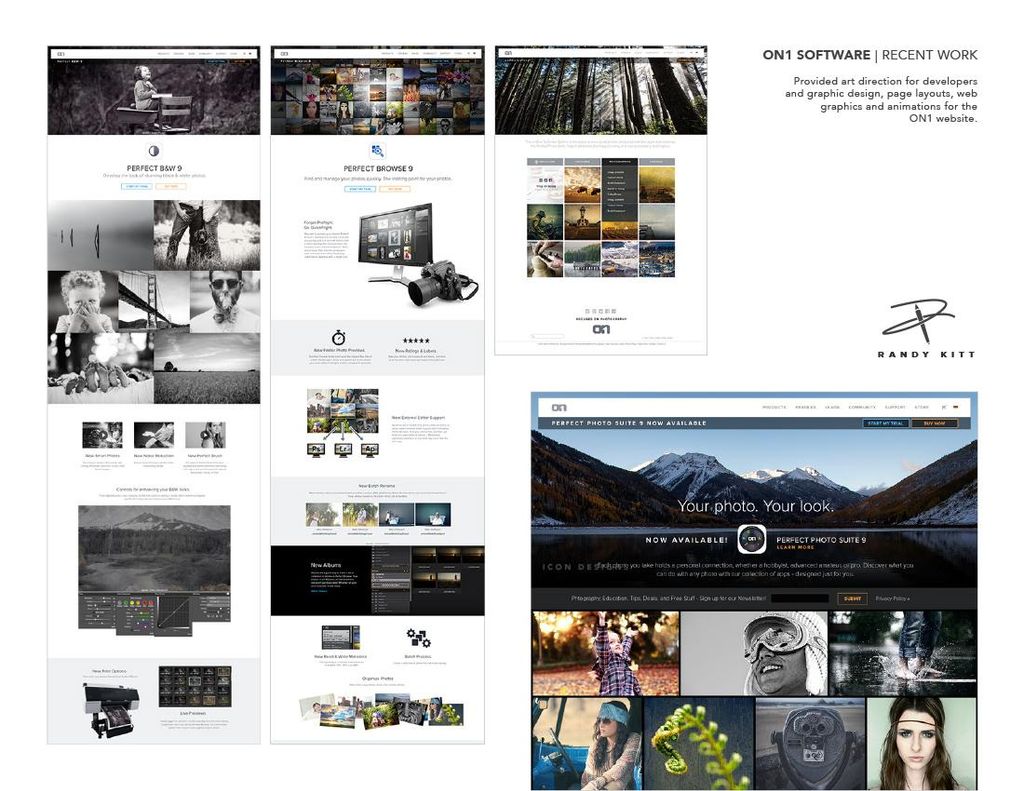Open the black-and-white goggles portrait thumbnail

pyautogui.click(x=754, y=653)
